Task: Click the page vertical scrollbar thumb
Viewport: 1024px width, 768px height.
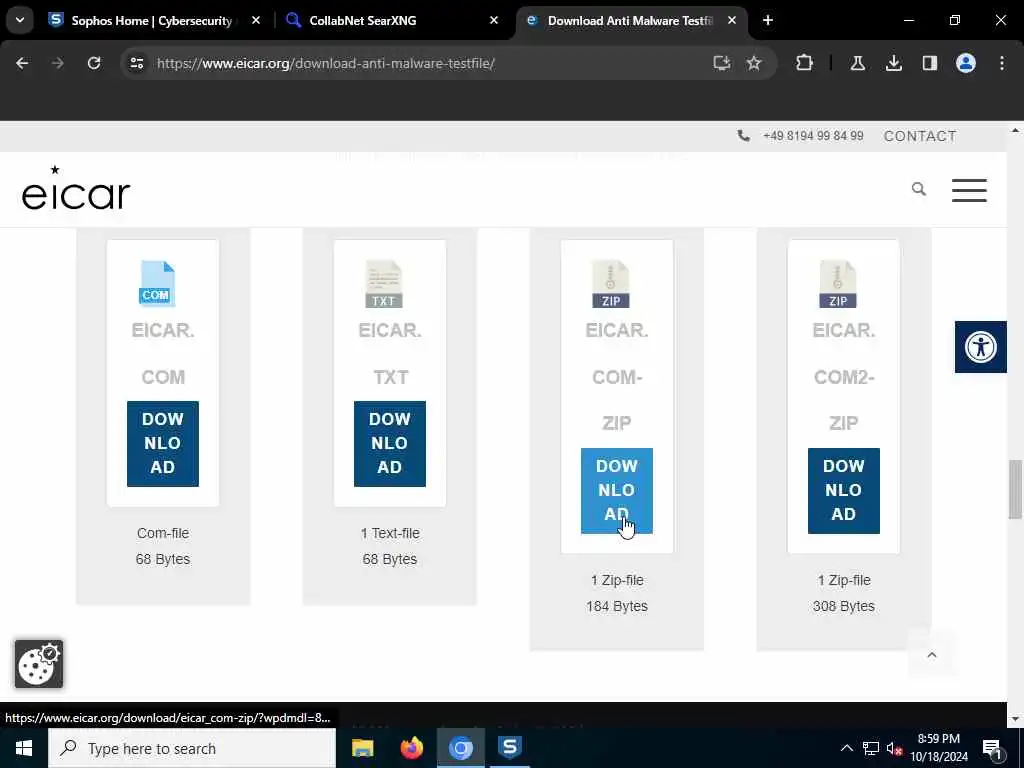Action: (x=1015, y=488)
